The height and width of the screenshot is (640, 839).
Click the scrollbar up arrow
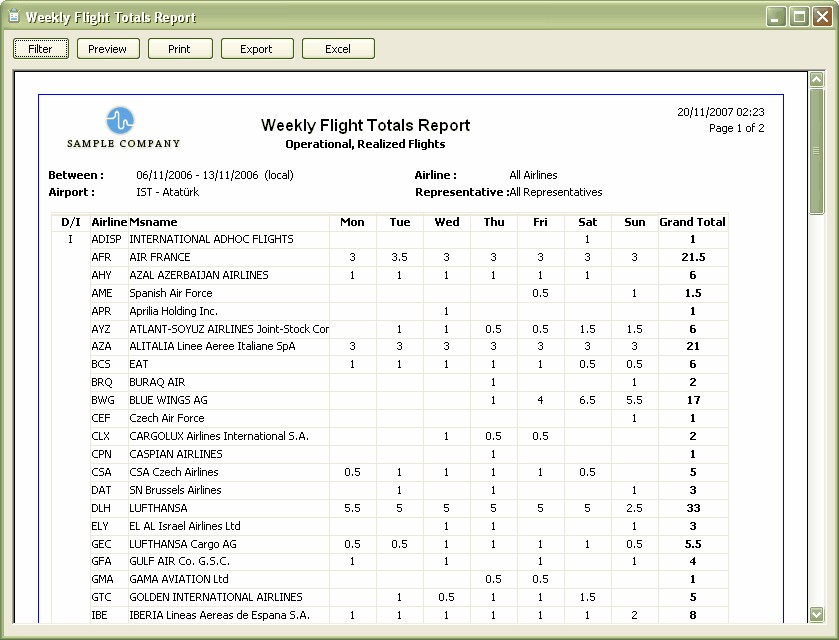coord(817,80)
